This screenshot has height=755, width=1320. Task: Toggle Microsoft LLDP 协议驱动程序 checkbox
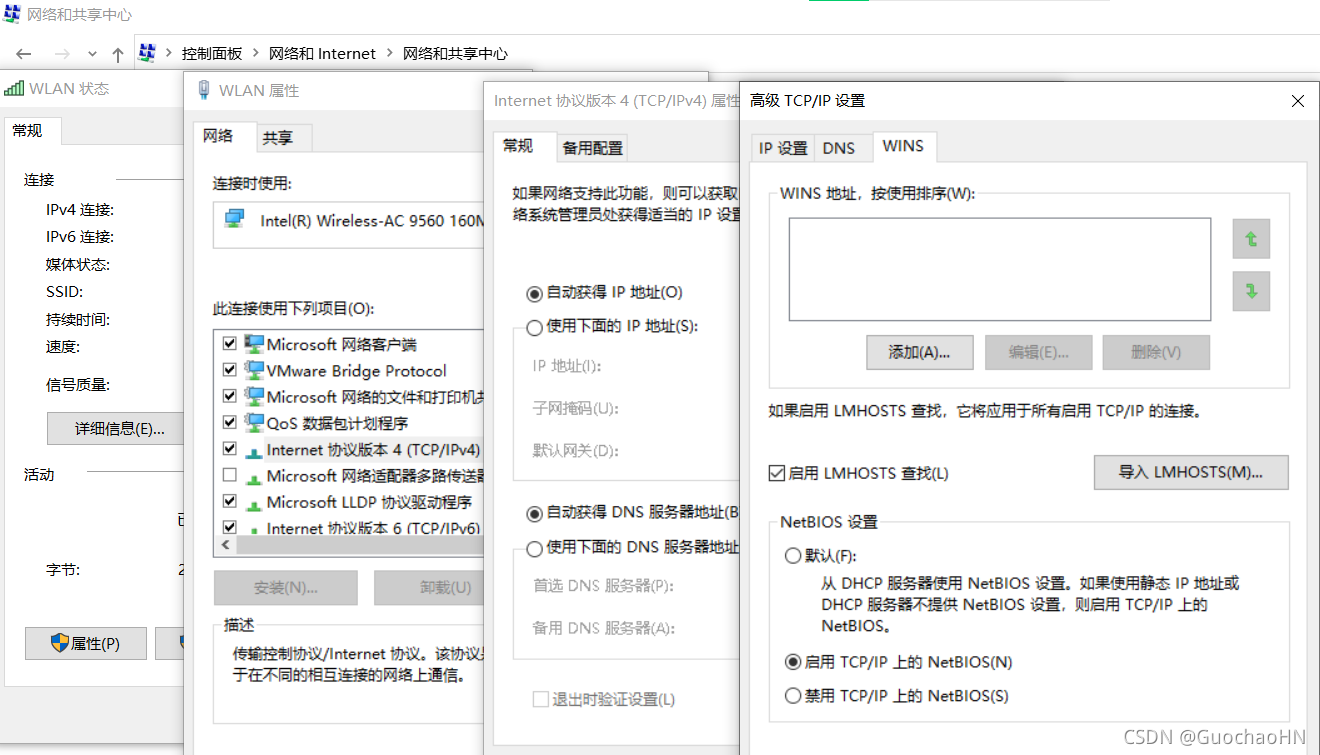230,502
